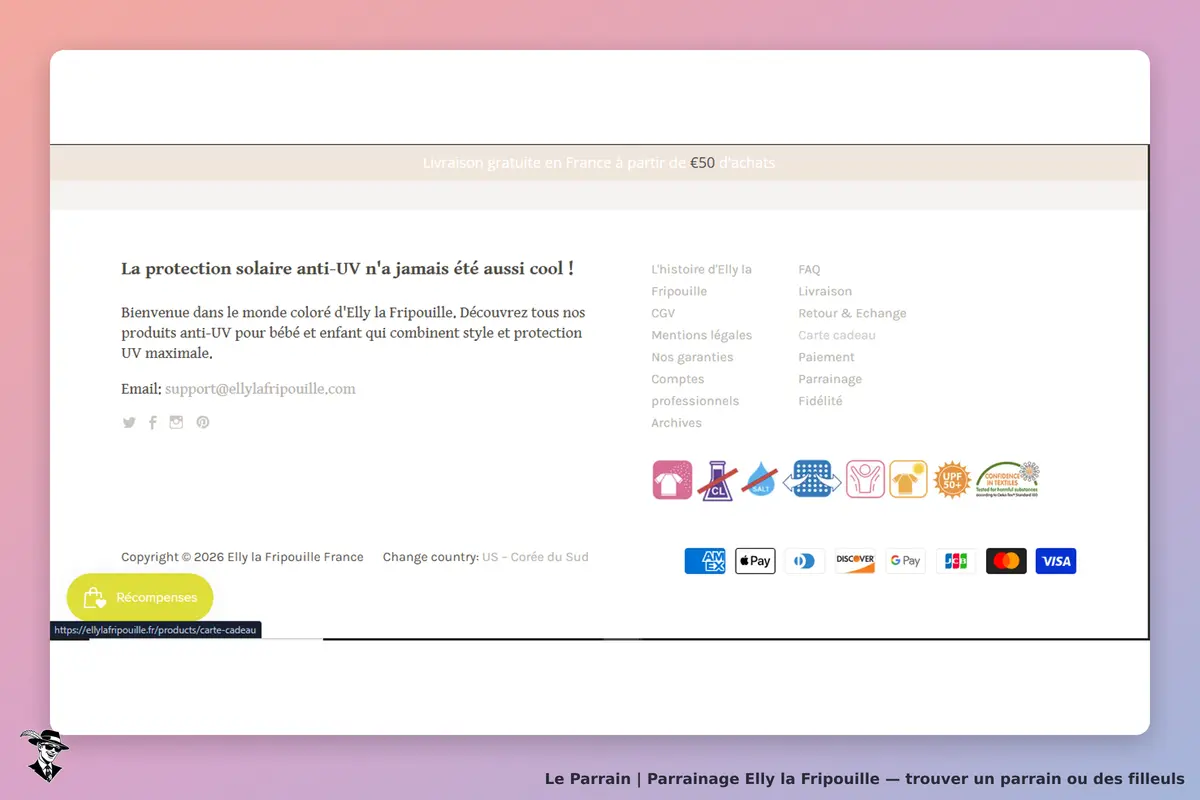Click the Mastercard payment icon
This screenshot has height=800, width=1200.
pos(1006,561)
